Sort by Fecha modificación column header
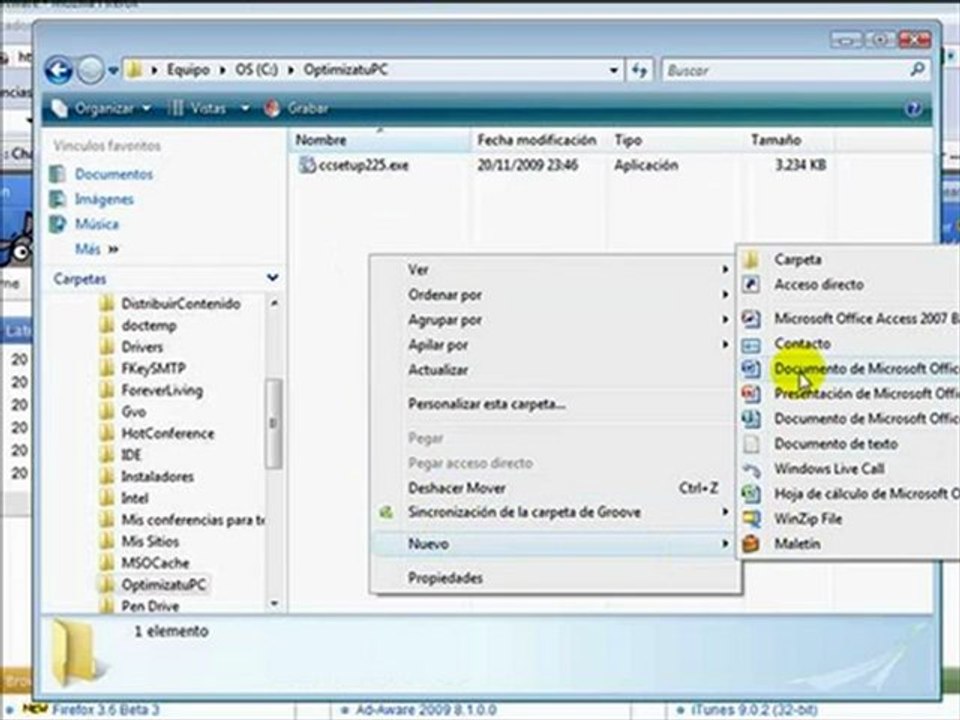The height and width of the screenshot is (720, 960). 540,140
